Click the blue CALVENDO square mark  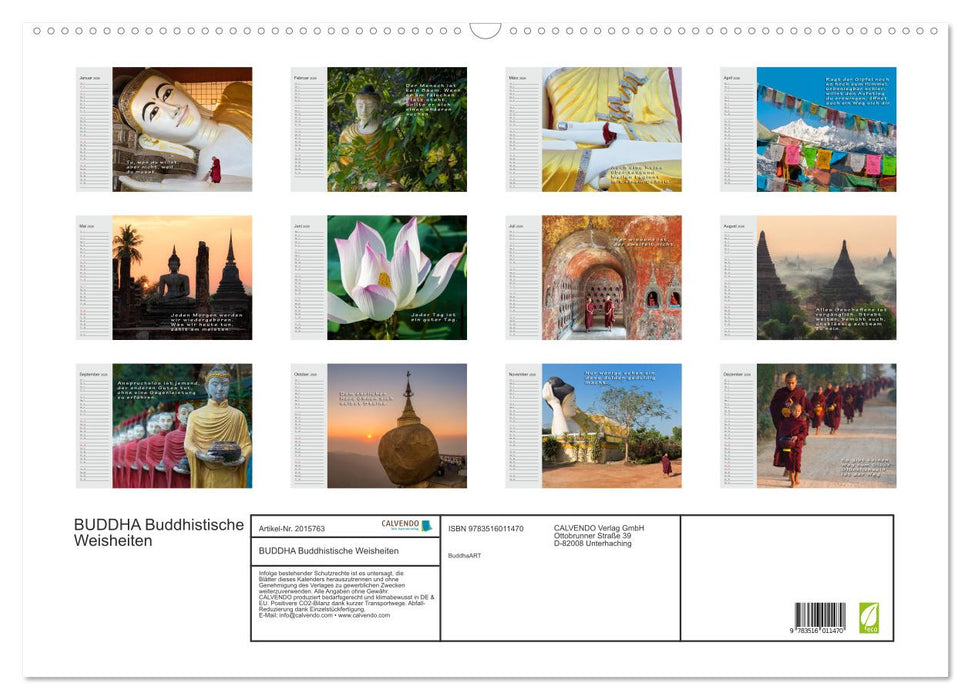click(427, 526)
